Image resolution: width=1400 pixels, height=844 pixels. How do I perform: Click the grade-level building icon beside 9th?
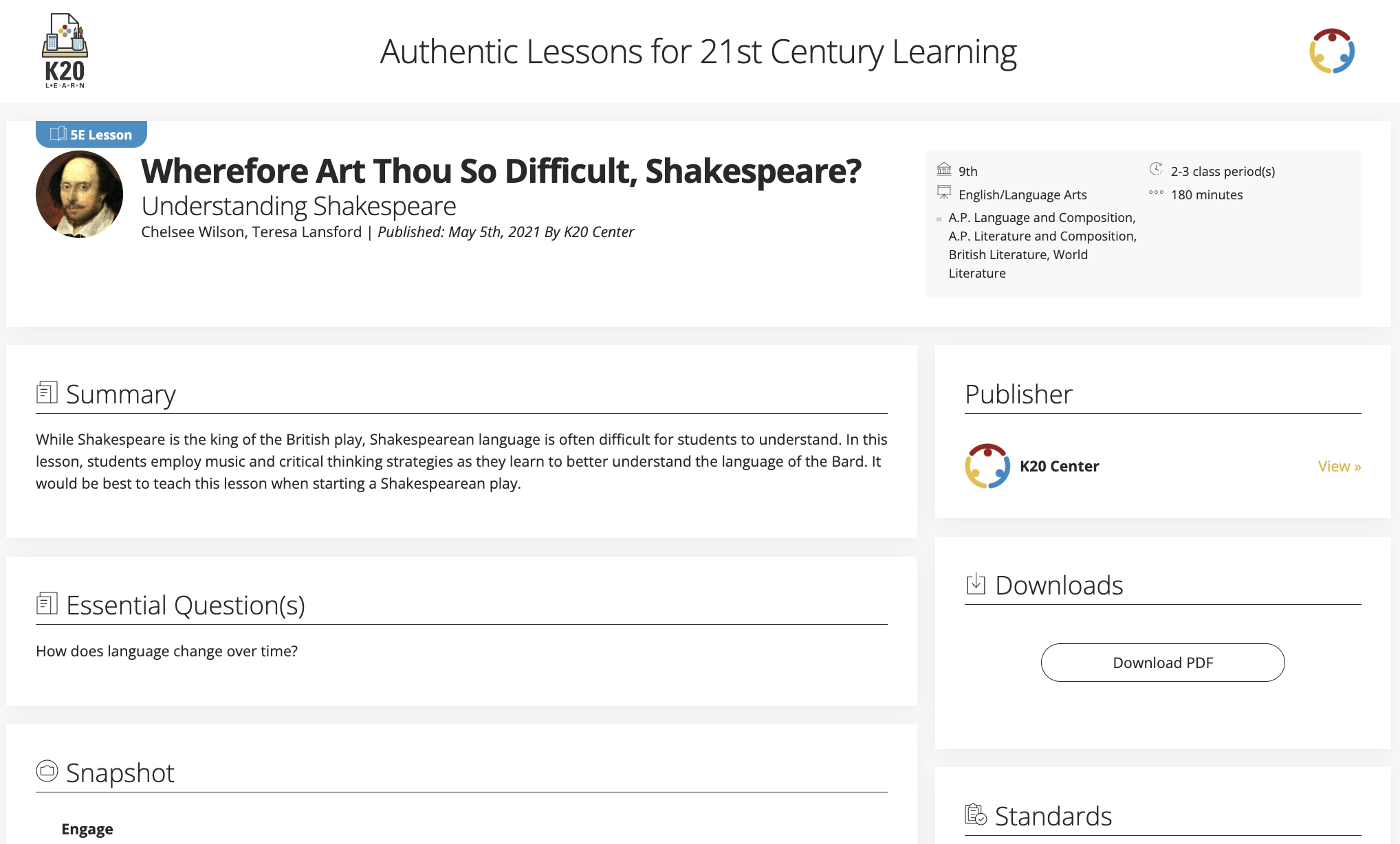coord(943,168)
